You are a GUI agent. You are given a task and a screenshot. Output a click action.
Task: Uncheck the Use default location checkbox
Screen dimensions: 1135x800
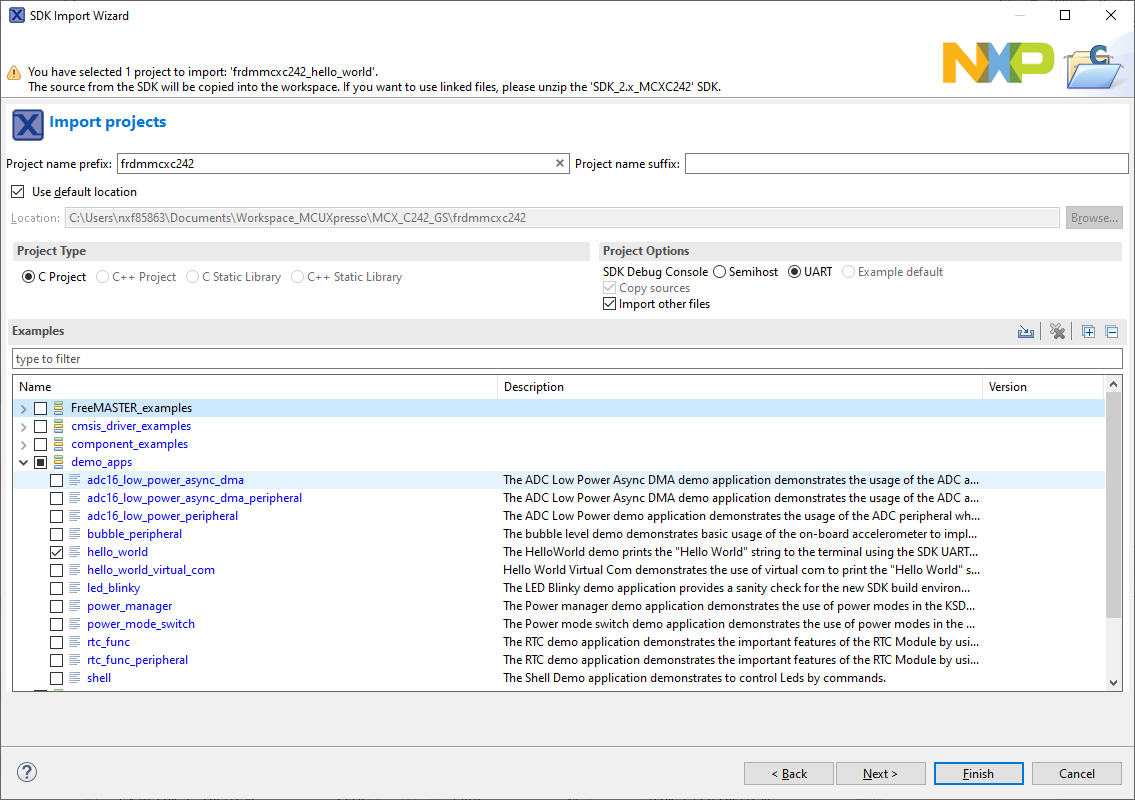tap(18, 192)
